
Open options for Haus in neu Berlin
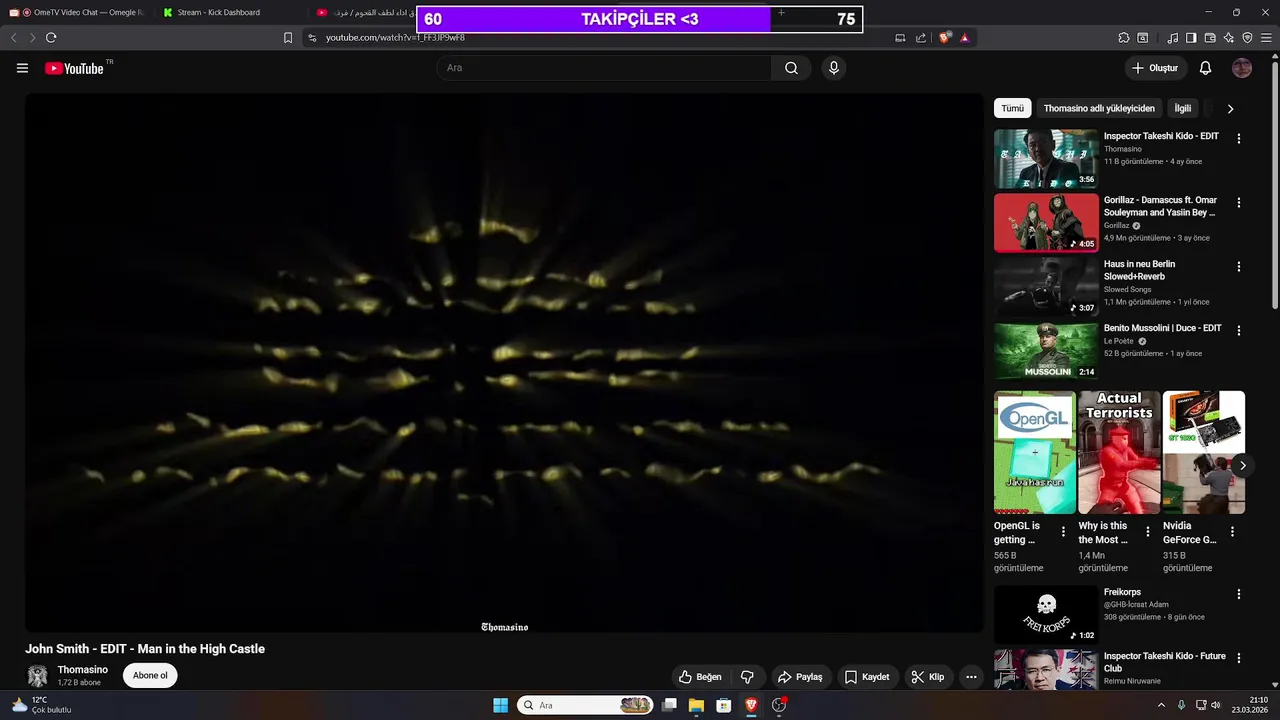tap(1239, 266)
